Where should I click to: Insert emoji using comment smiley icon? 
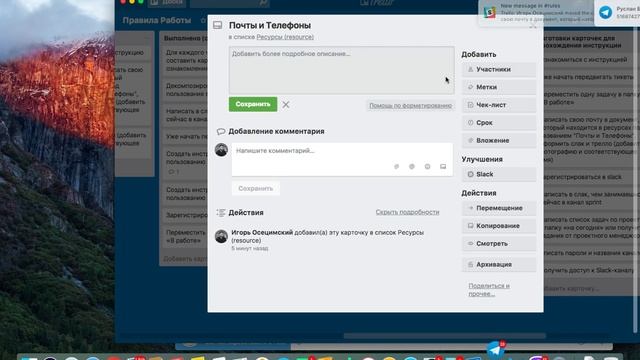pos(427,167)
